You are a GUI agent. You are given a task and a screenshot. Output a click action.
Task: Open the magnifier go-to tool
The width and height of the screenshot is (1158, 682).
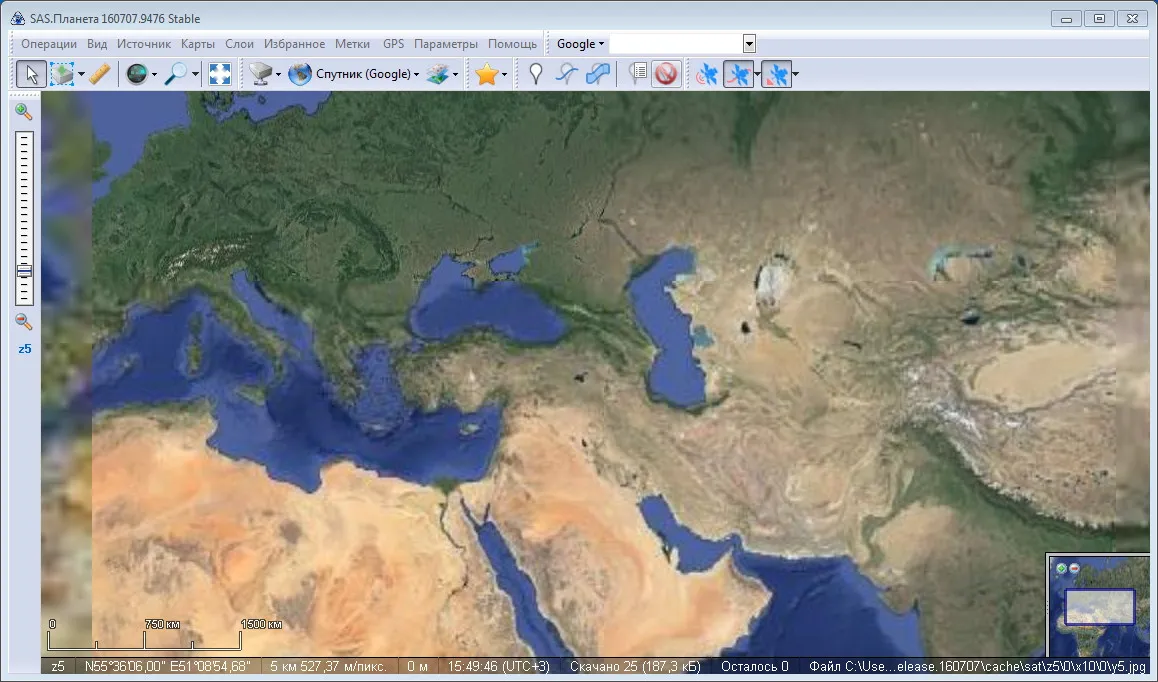coord(176,74)
